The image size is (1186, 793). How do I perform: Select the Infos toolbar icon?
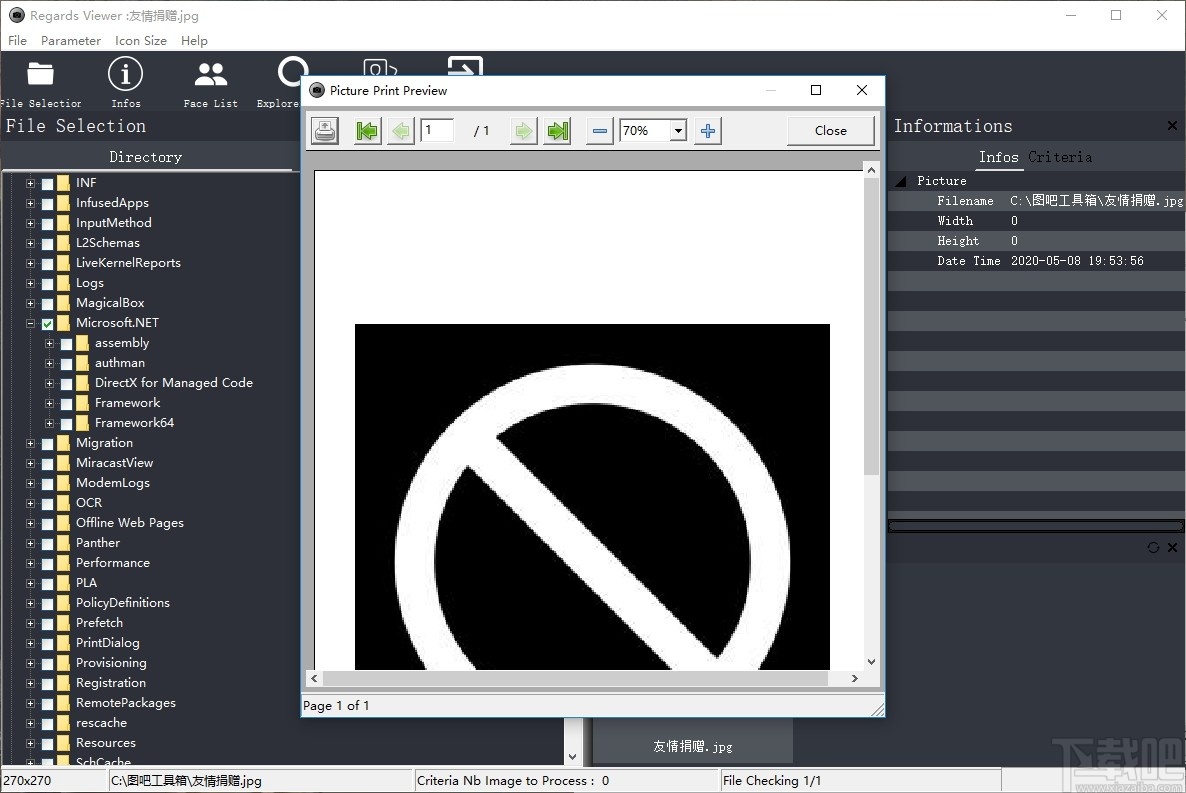[125, 74]
